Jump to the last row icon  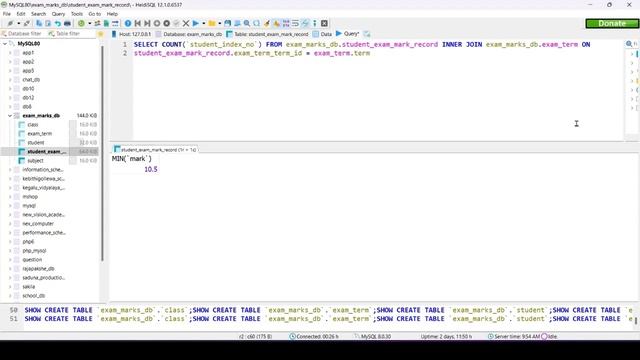[x=147, y=23]
